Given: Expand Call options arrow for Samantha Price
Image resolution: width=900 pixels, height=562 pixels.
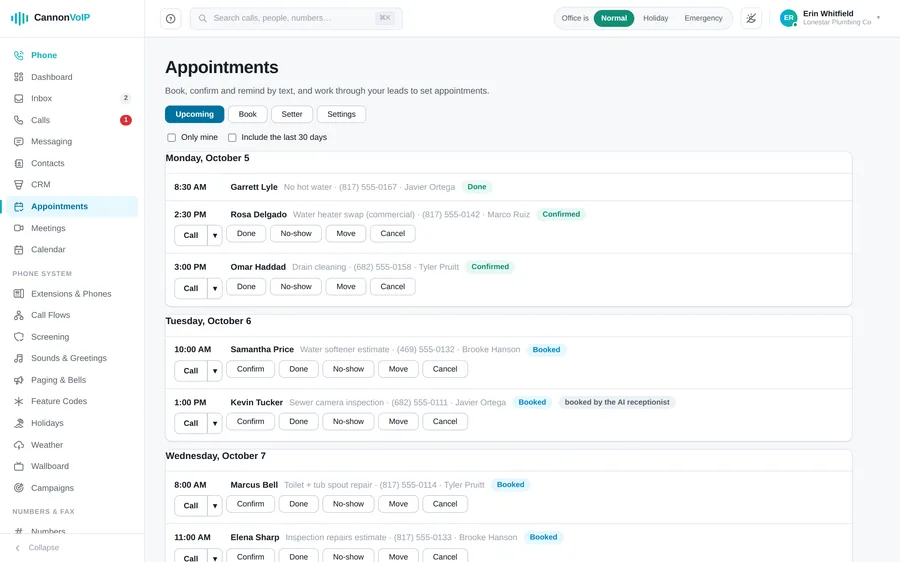Looking at the screenshot, I should coord(215,371).
